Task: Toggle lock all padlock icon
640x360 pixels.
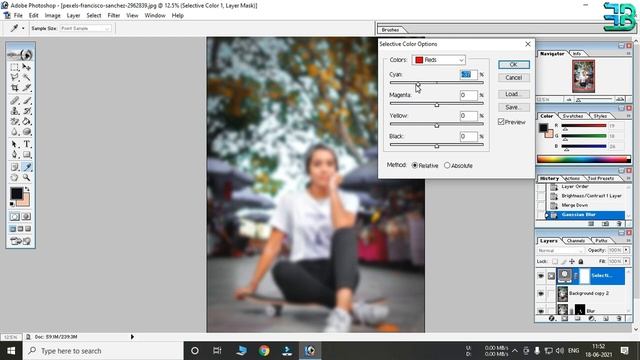Action: point(580,261)
